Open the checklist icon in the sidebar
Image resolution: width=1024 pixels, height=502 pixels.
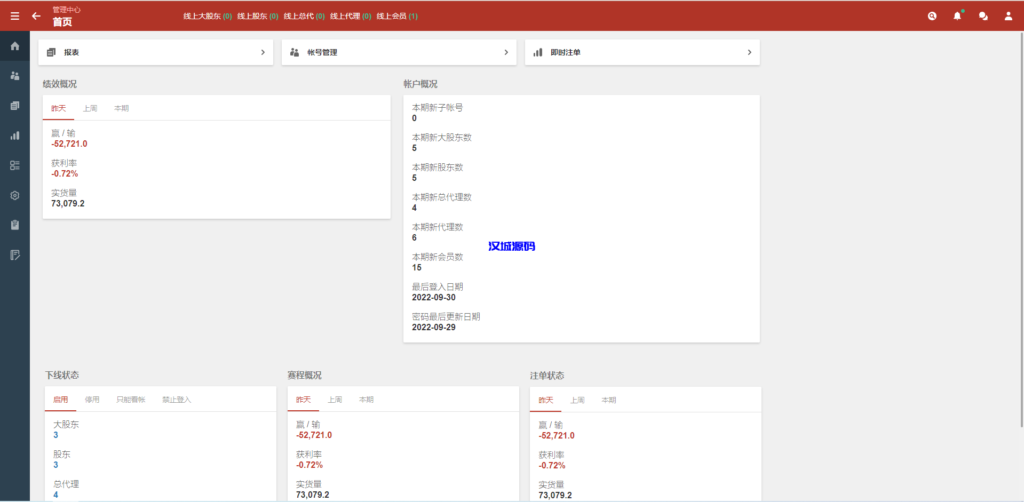[x=15, y=165]
